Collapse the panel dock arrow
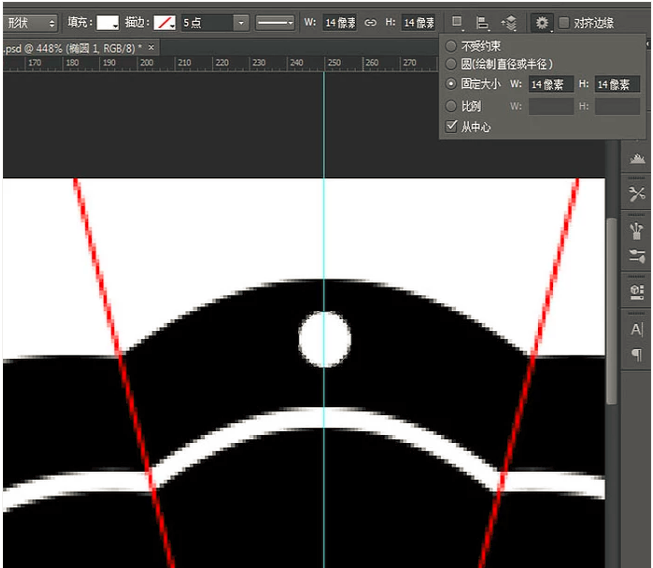Viewport: 653px width, 568px height. (648, 44)
